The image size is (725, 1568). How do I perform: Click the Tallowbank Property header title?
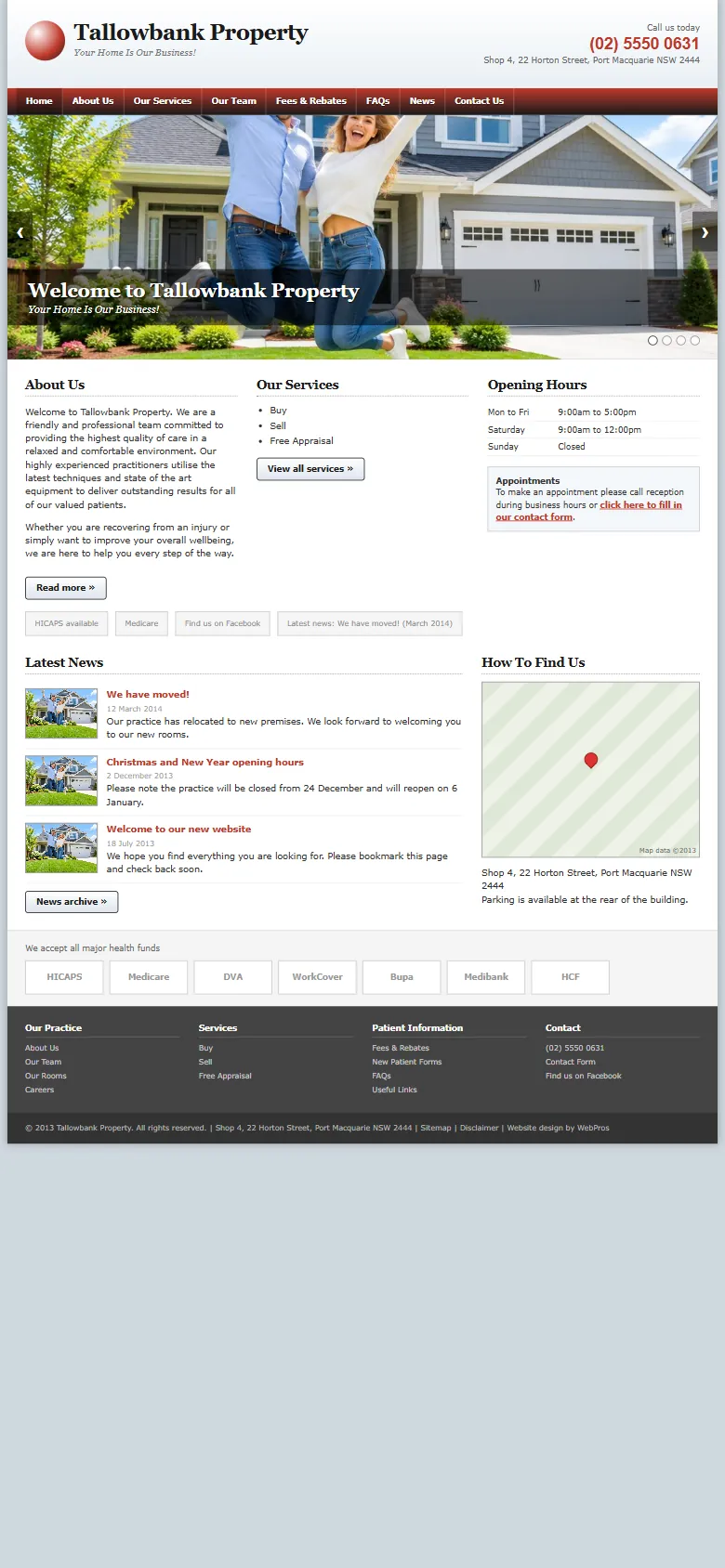pyautogui.click(x=191, y=33)
